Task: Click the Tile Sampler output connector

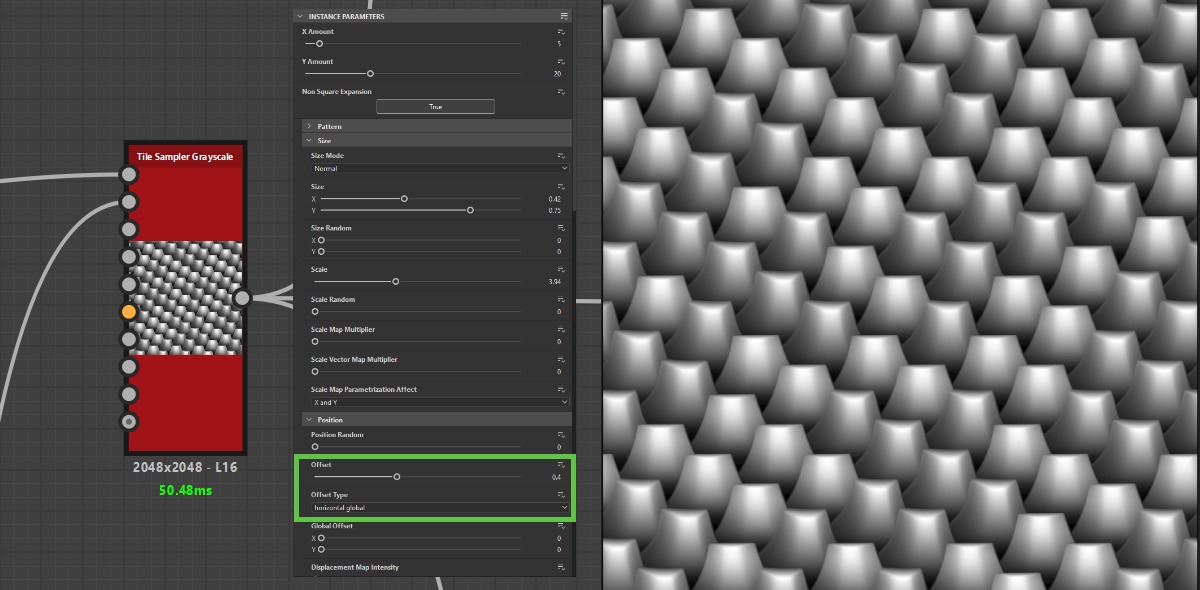Action: coord(242,297)
